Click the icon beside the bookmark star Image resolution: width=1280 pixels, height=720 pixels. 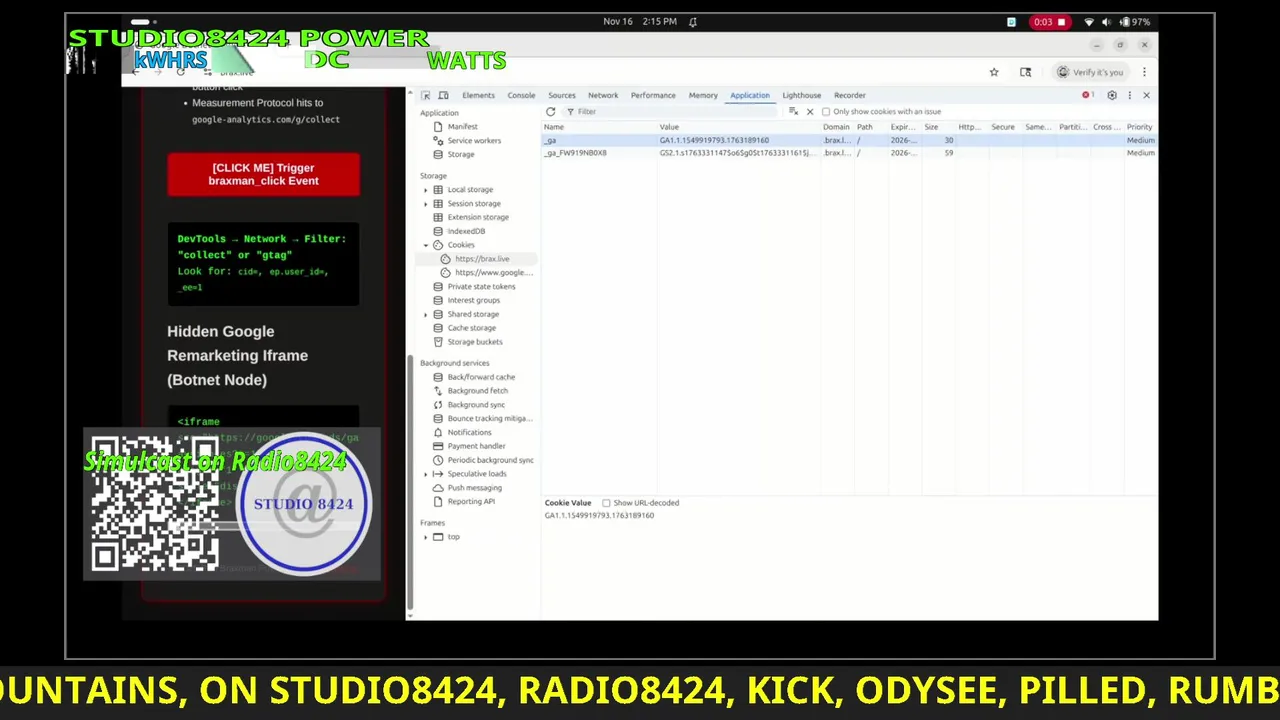tap(1025, 72)
